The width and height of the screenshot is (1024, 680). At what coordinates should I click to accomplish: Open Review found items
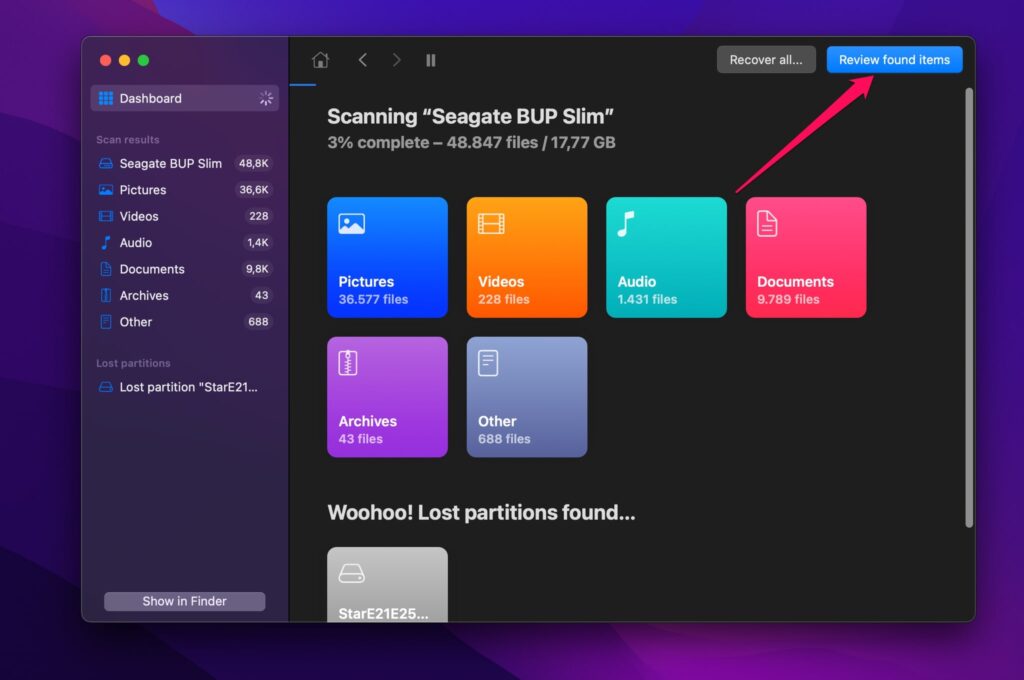coord(894,59)
